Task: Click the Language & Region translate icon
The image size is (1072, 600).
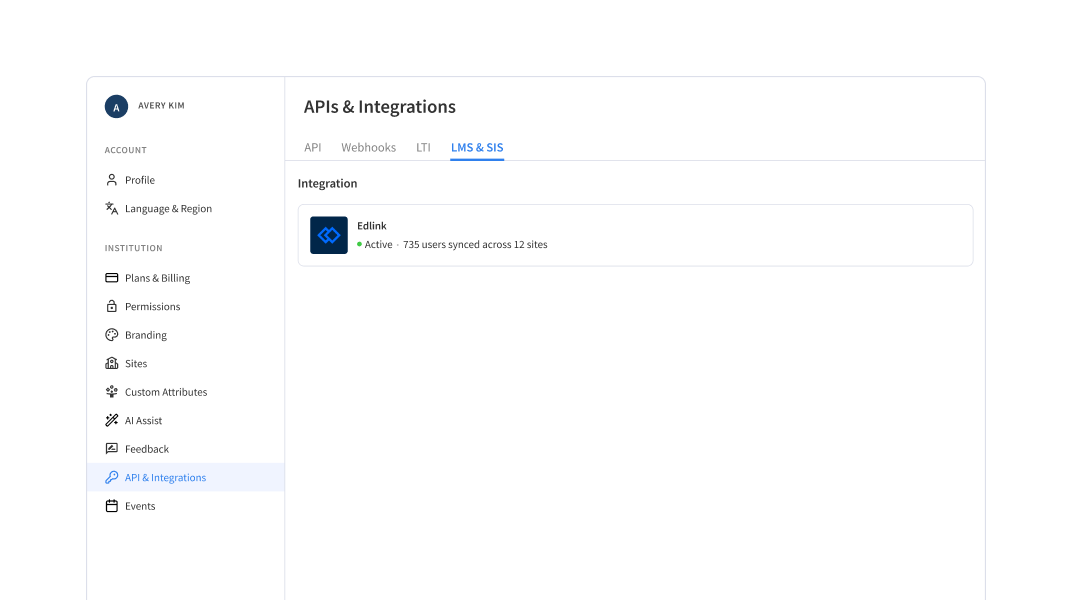Action: click(x=111, y=208)
